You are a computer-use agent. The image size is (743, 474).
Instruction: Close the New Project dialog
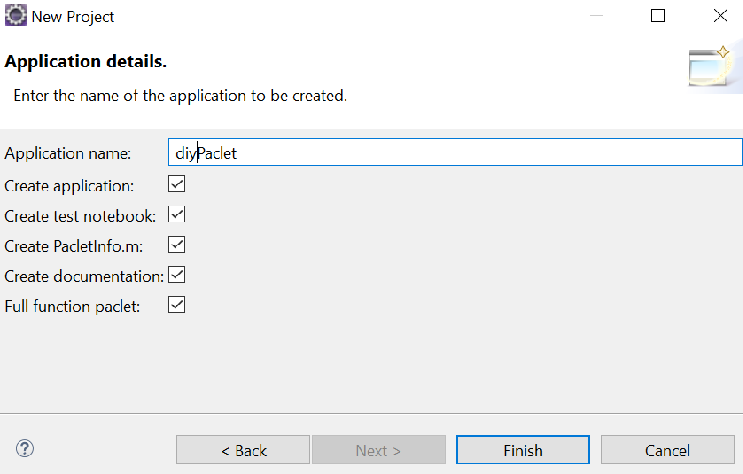[720, 16]
